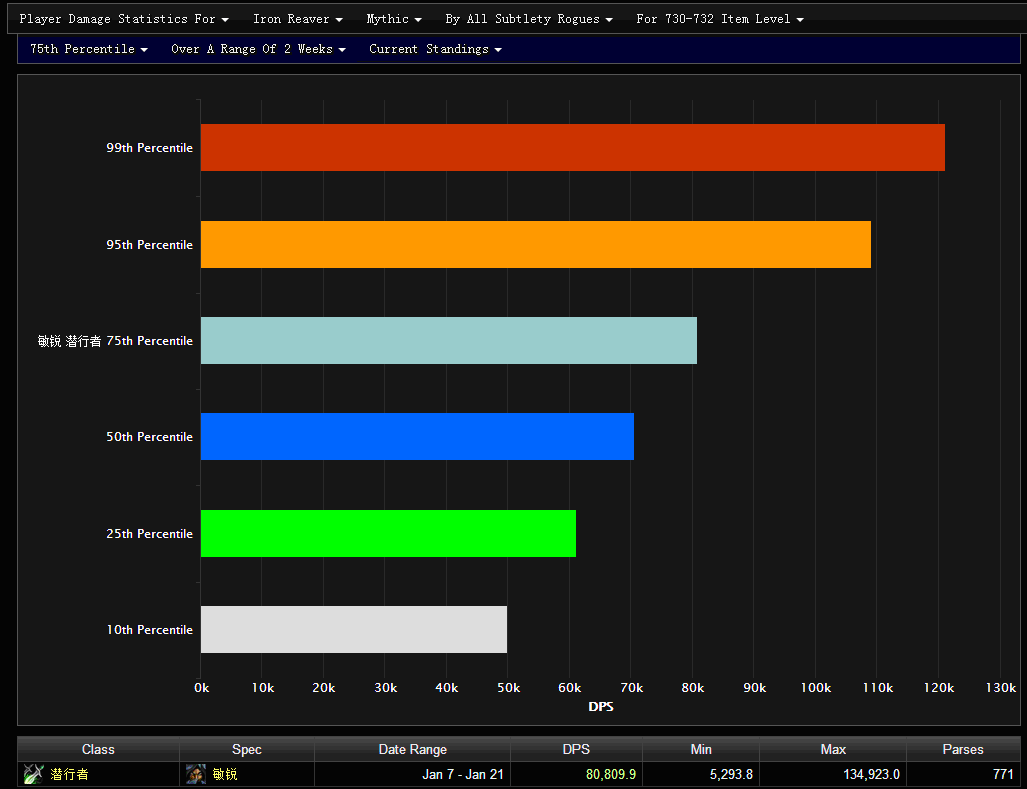Viewport: 1027px width, 789px height.
Task: Select the light teal 75th Percentile bar
Action: click(x=448, y=341)
